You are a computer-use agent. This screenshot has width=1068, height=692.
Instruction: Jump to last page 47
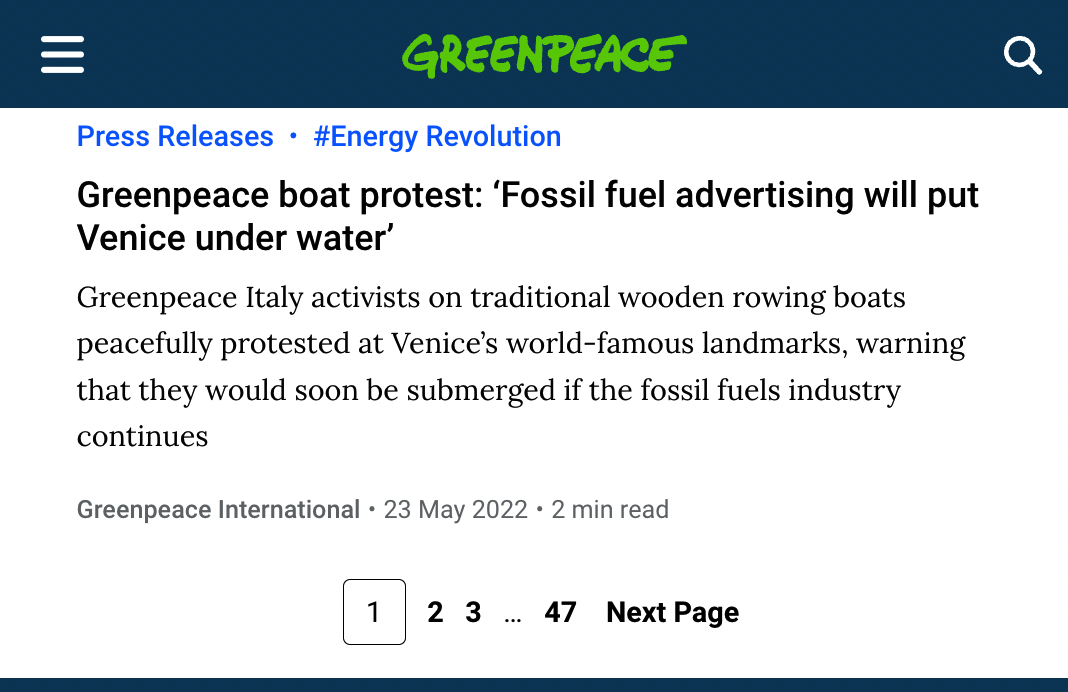560,612
